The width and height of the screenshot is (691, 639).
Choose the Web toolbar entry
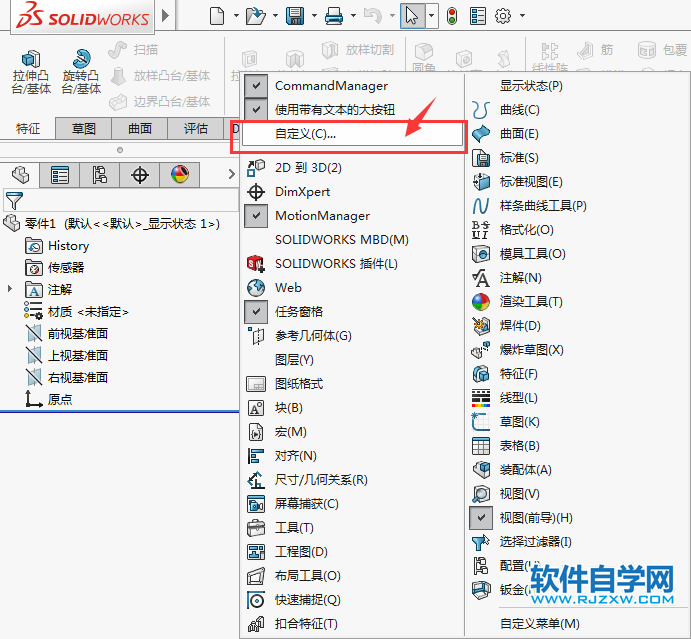[352, 288]
